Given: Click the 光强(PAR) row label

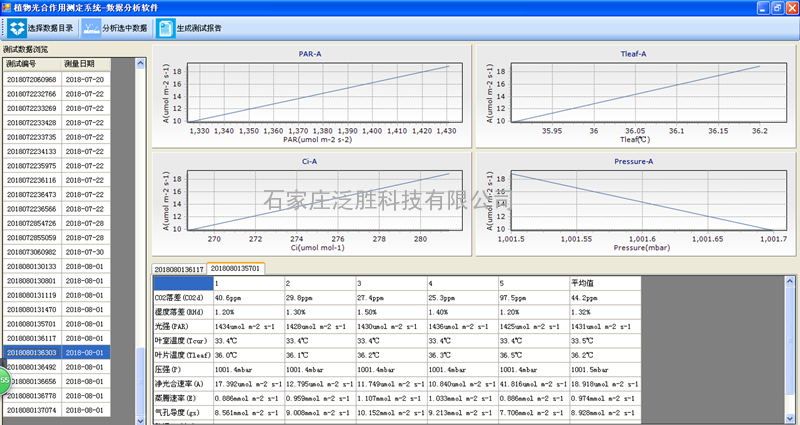Looking at the screenshot, I should tap(183, 326).
